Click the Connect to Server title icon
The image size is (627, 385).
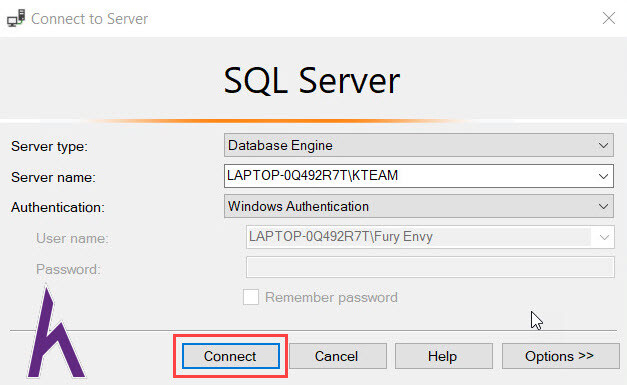pyautogui.click(x=16, y=18)
